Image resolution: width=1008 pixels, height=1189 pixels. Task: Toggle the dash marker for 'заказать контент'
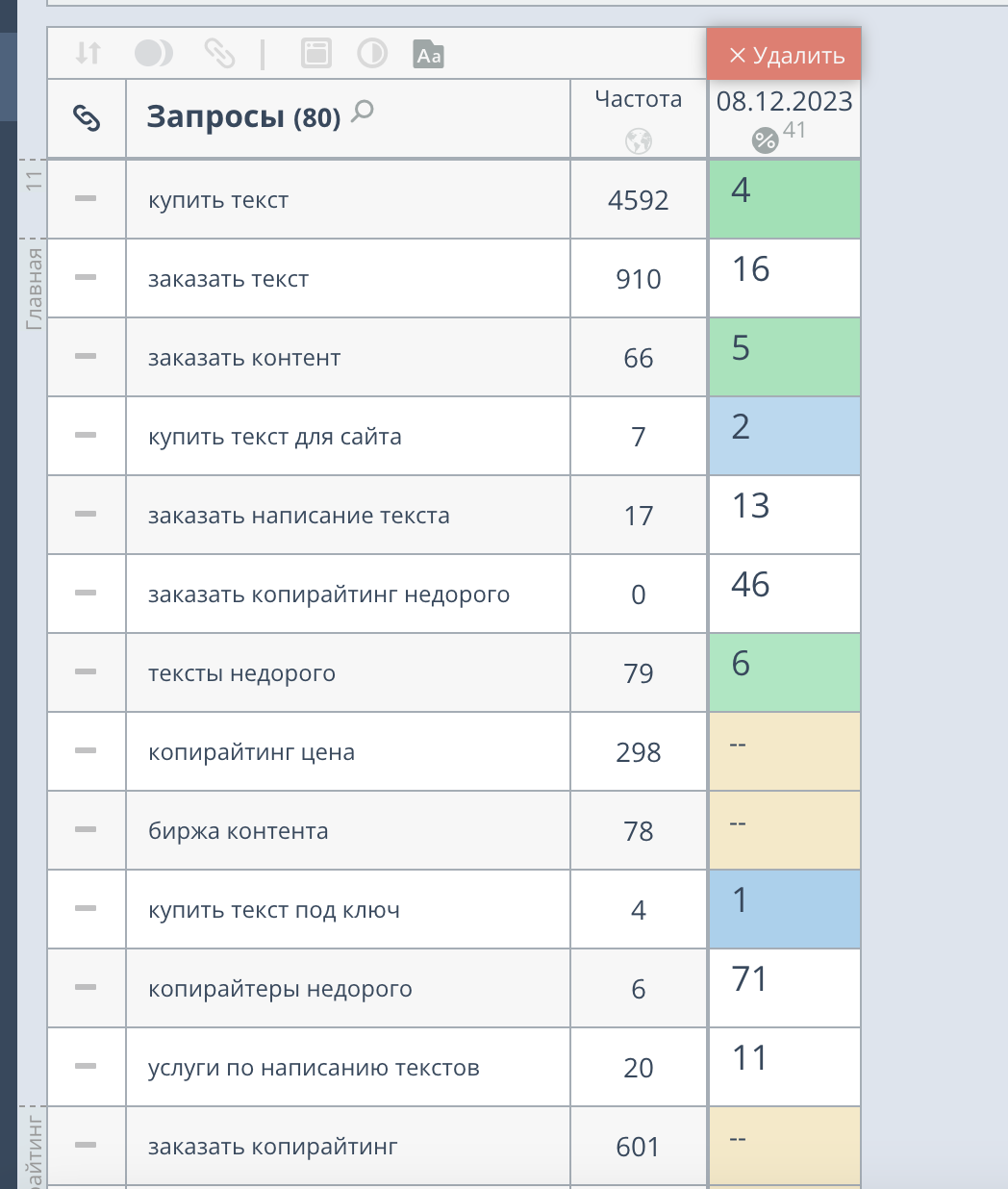click(x=86, y=357)
